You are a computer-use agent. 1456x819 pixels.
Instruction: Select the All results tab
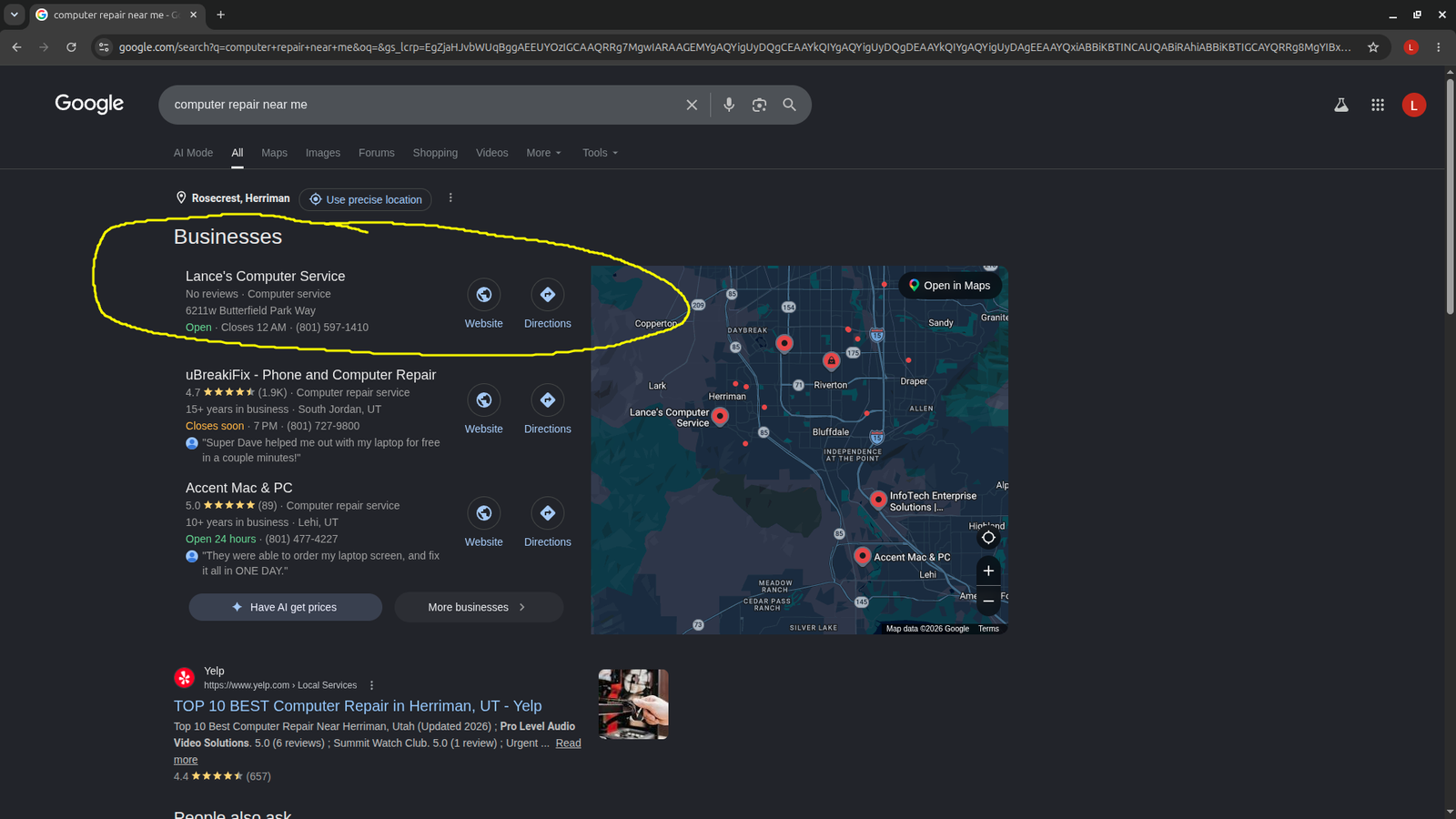click(238, 153)
